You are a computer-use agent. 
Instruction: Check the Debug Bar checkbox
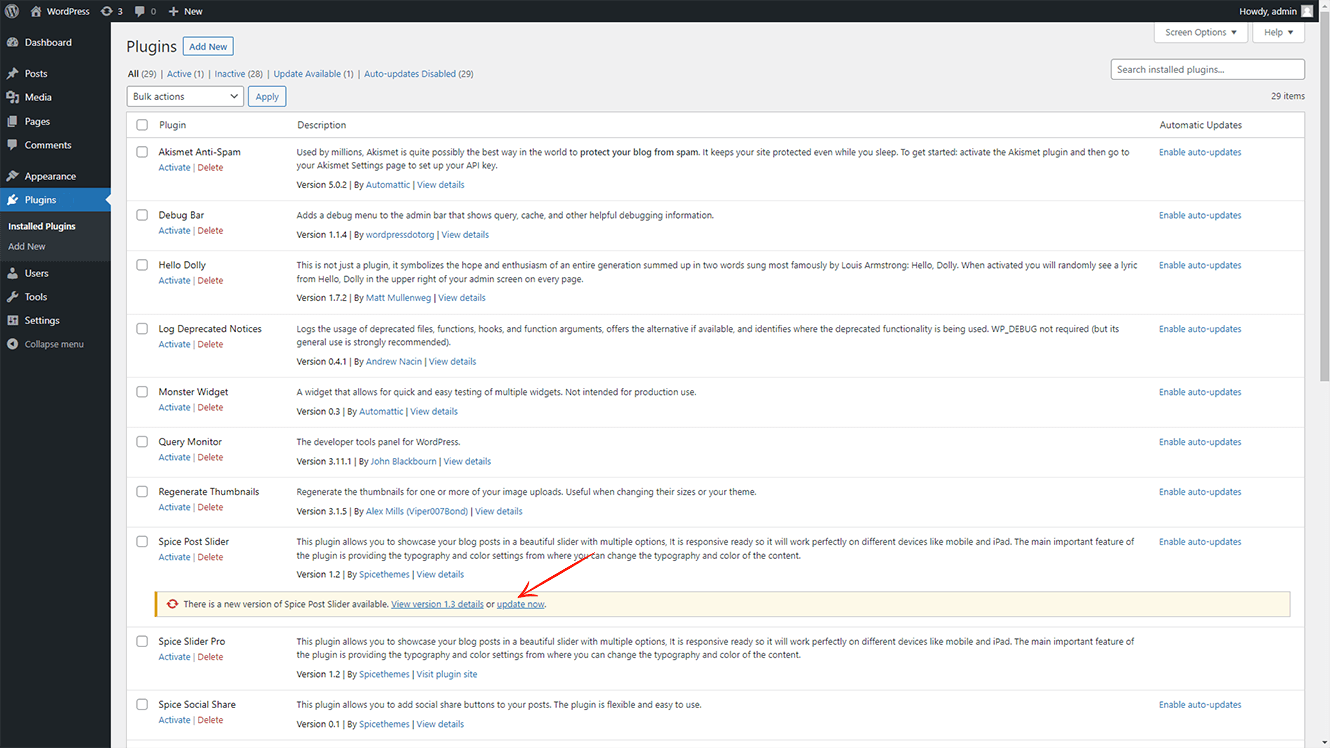pyautogui.click(x=142, y=215)
